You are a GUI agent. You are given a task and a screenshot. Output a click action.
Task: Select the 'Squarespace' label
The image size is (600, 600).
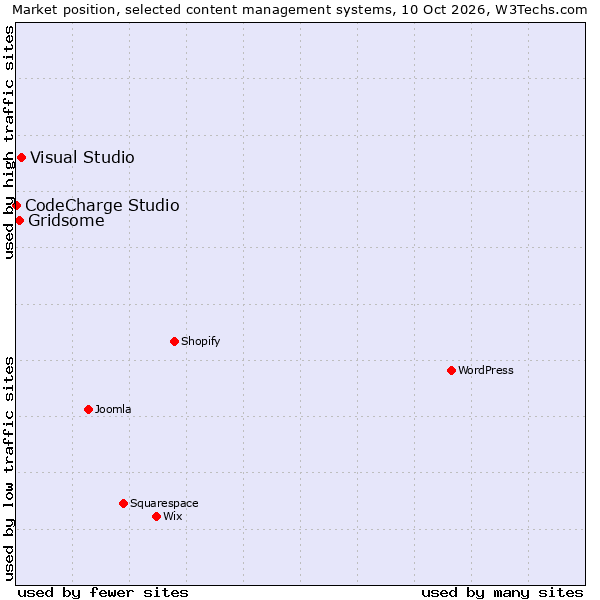click(164, 503)
